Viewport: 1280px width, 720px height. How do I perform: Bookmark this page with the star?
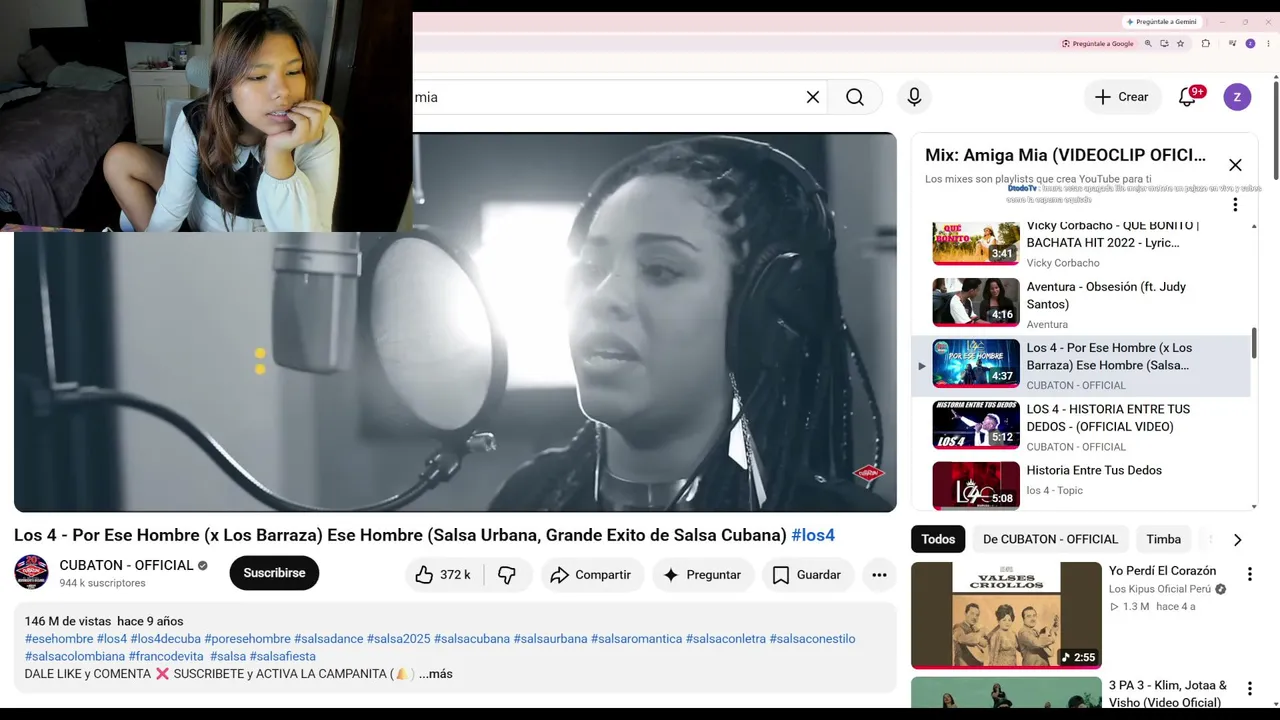(x=1181, y=44)
